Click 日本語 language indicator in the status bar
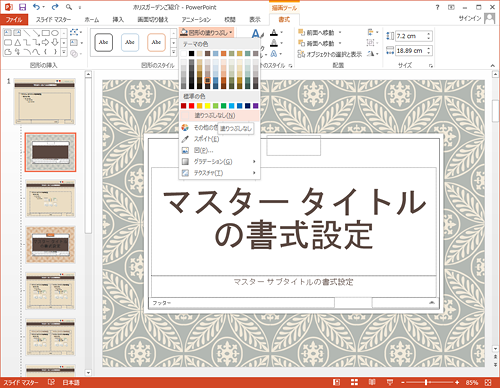 point(71,382)
